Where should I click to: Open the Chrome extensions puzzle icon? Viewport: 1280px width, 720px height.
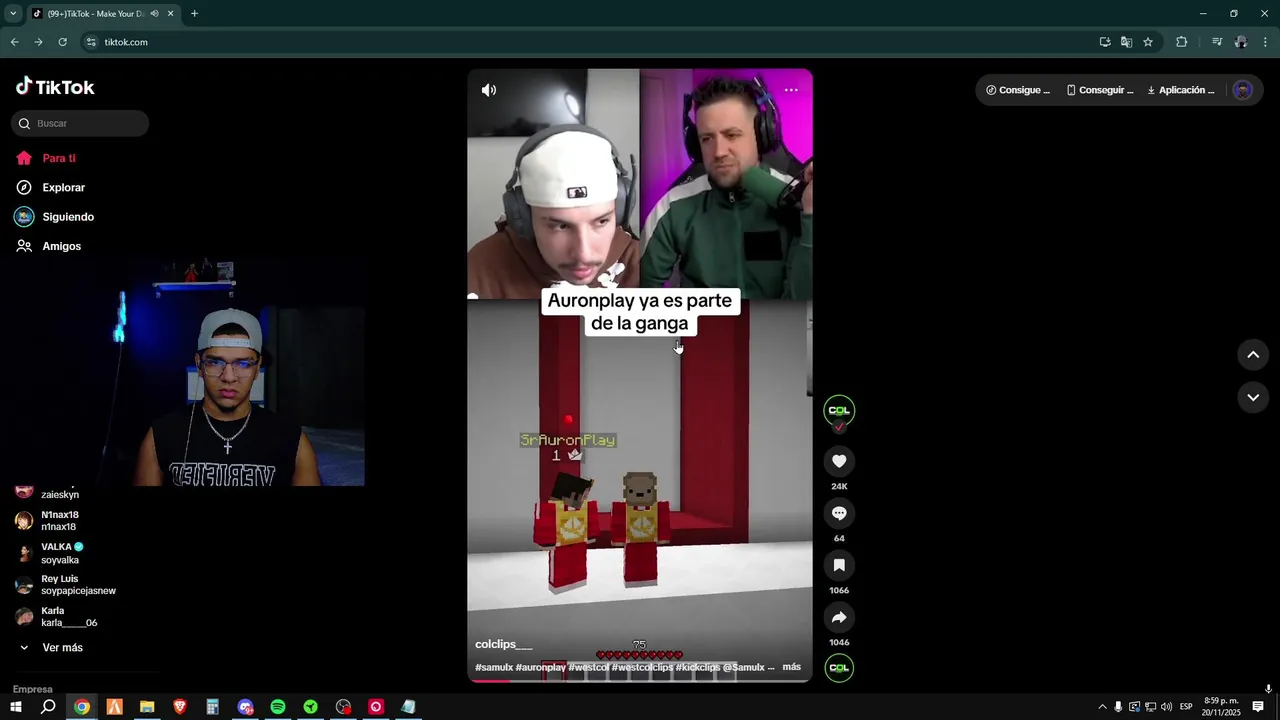1181,42
